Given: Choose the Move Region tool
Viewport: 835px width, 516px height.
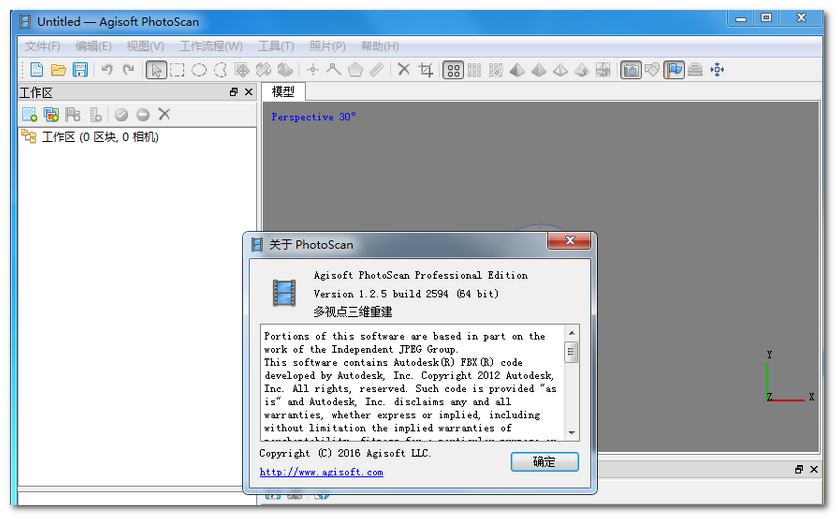Looking at the screenshot, I should pos(242,70).
